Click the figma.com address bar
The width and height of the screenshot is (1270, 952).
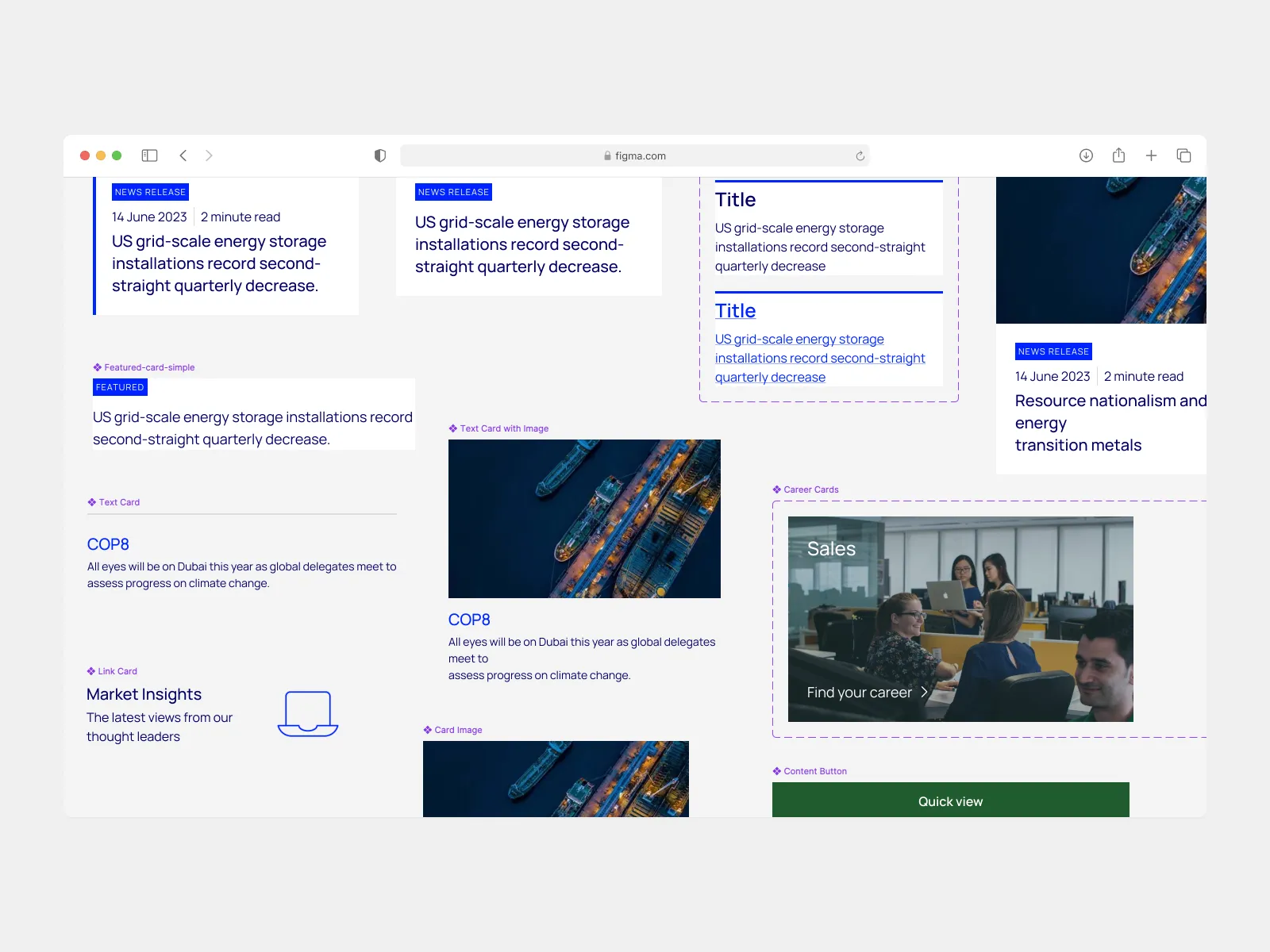pyautogui.click(x=635, y=156)
